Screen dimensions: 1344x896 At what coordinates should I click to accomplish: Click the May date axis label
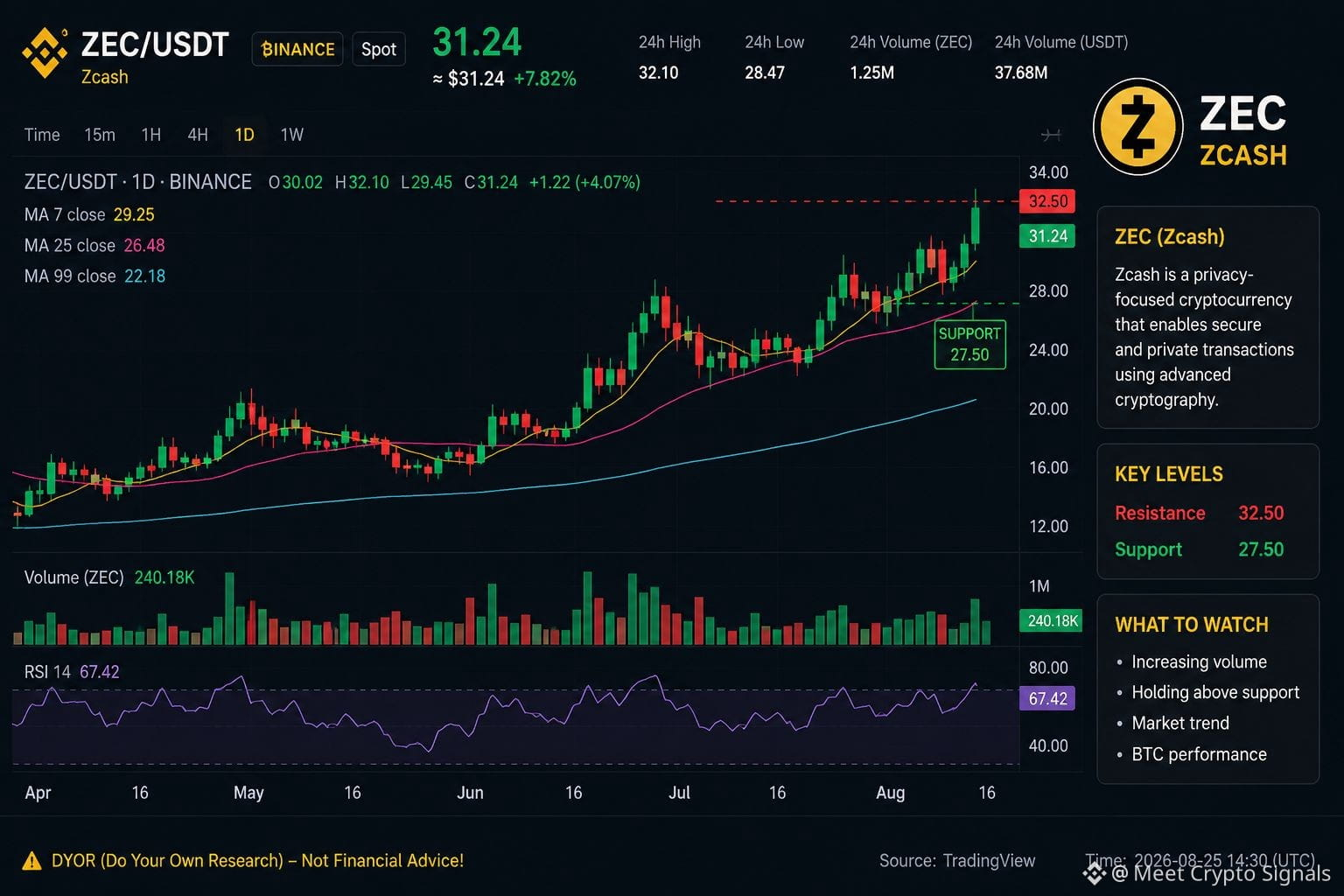click(x=248, y=793)
